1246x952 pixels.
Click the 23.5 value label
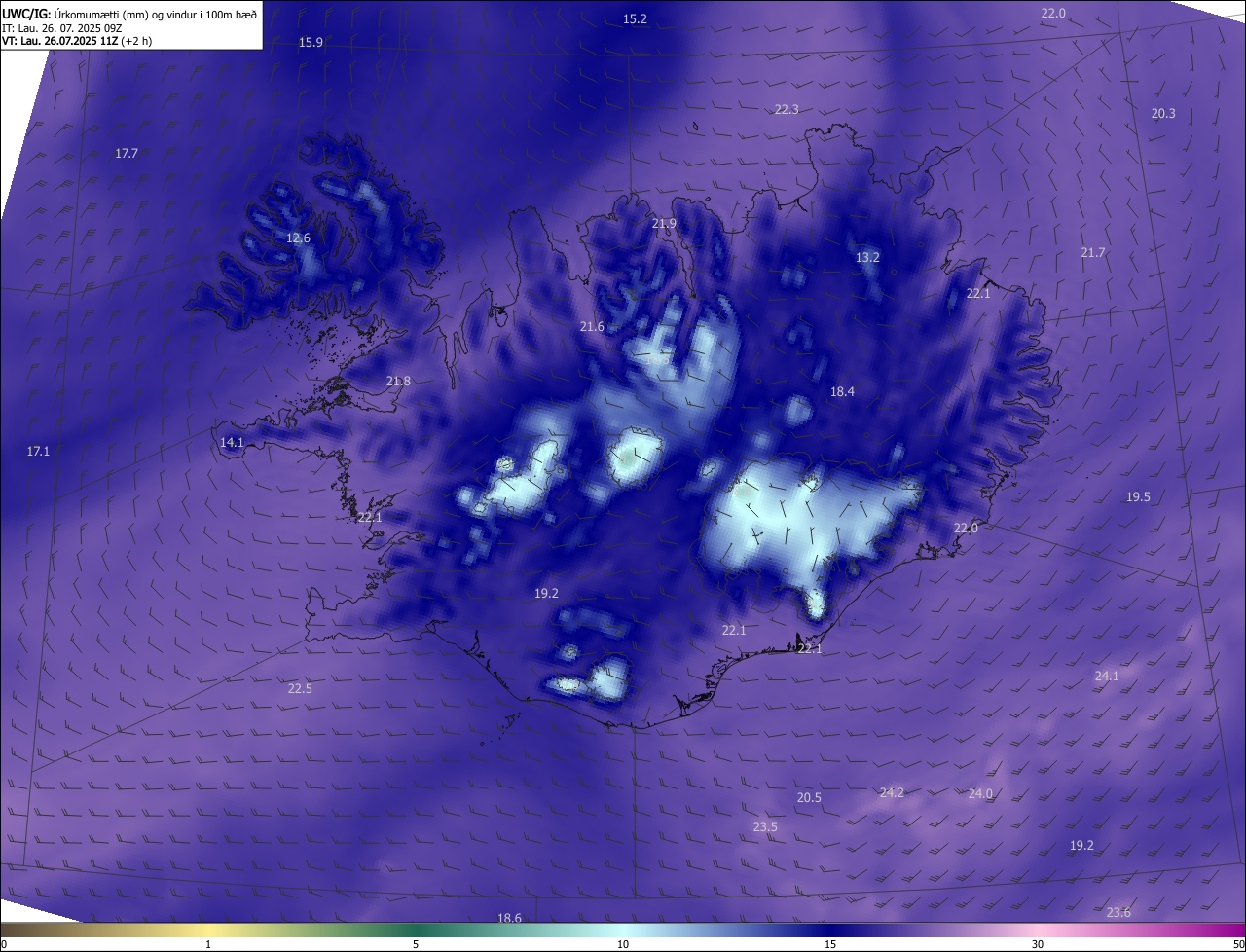(765, 826)
